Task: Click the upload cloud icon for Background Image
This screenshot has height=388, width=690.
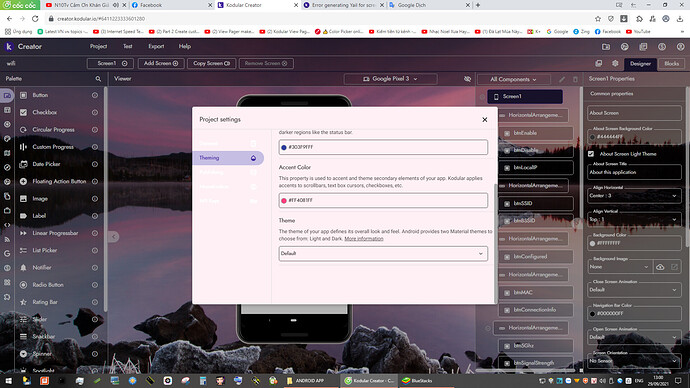Action: tap(660, 267)
